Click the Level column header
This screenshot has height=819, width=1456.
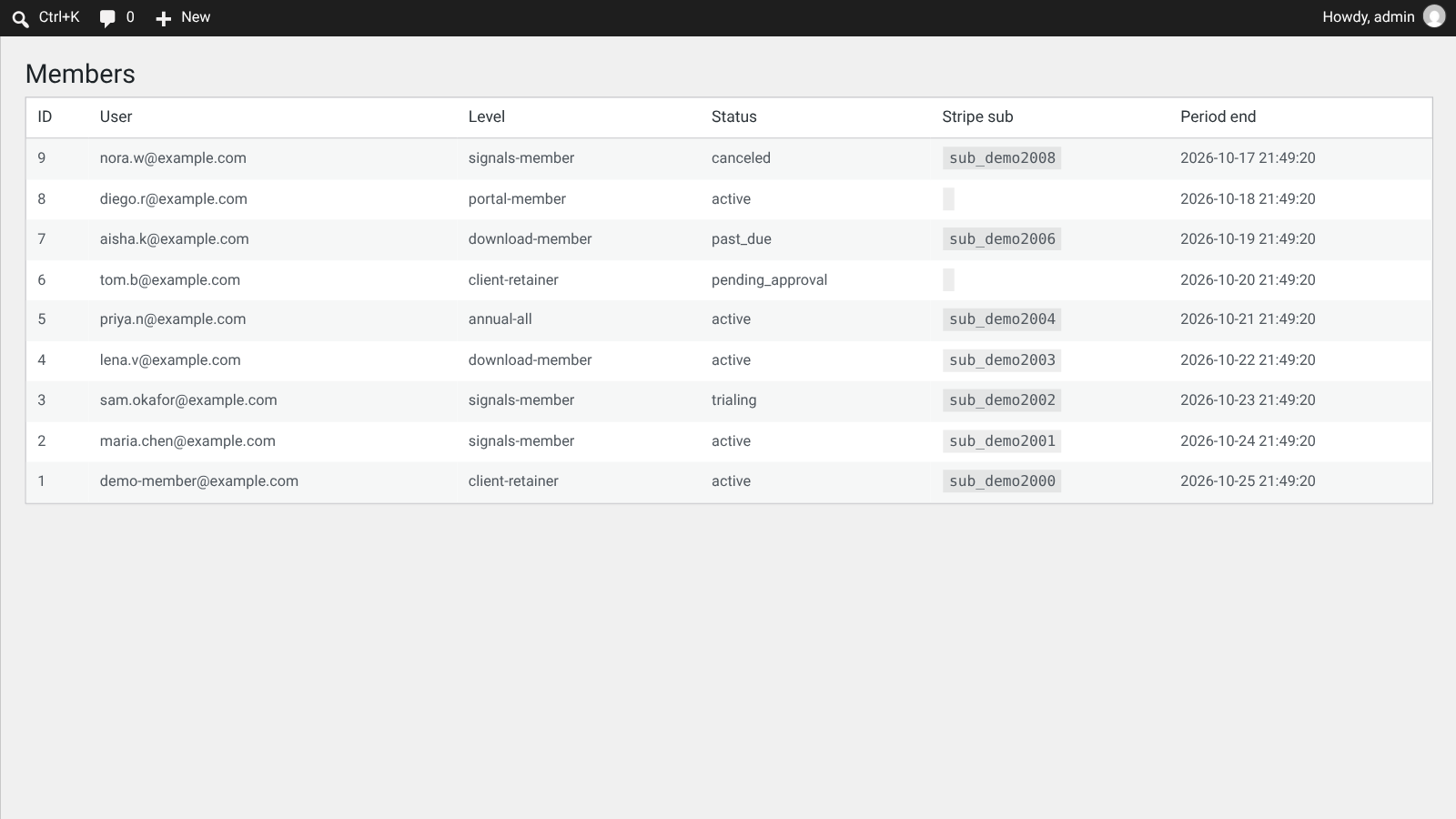[x=487, y=116]
